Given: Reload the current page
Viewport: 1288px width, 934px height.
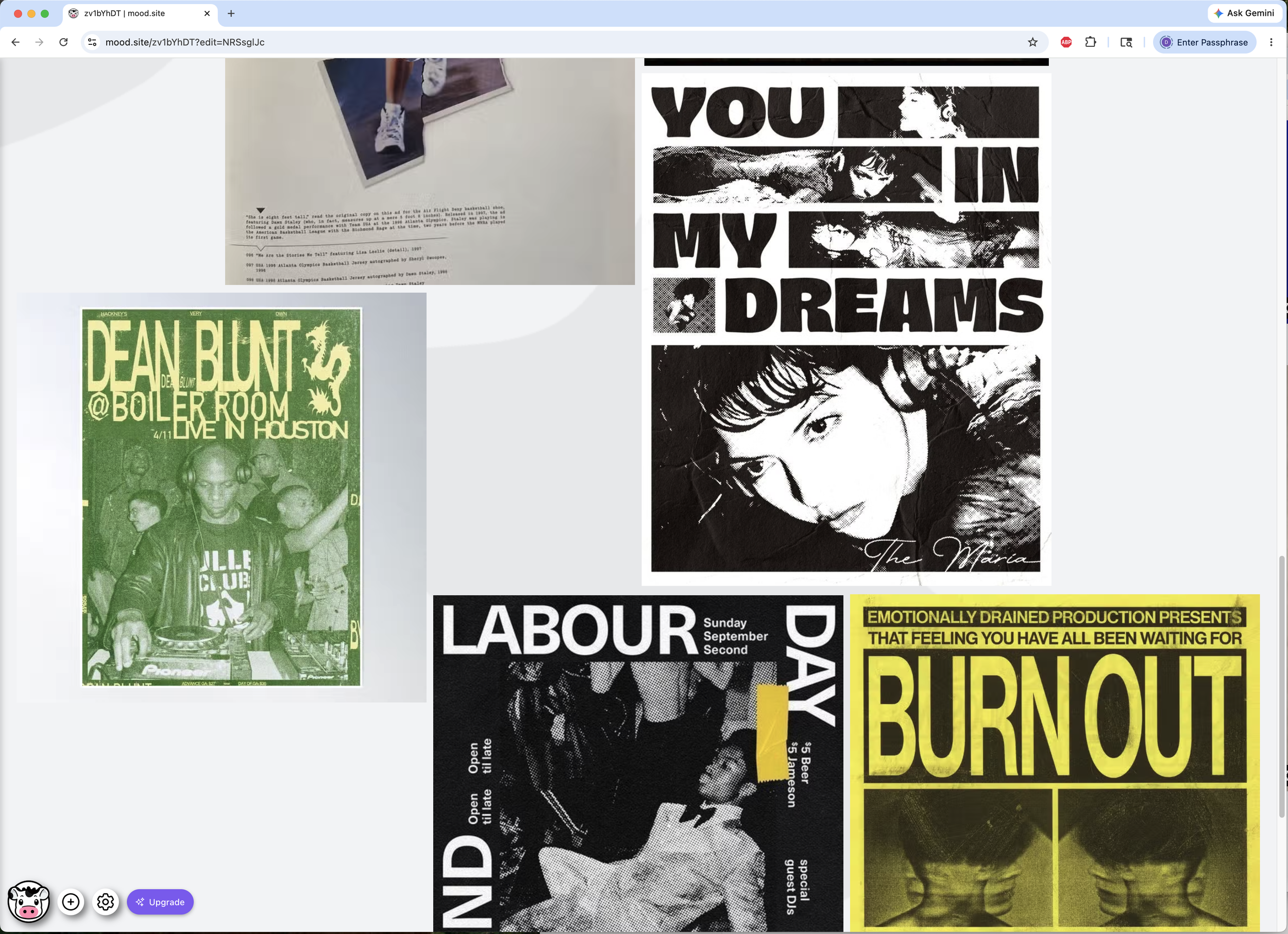Looking at the screenshot, I should [x=63, y=42].
